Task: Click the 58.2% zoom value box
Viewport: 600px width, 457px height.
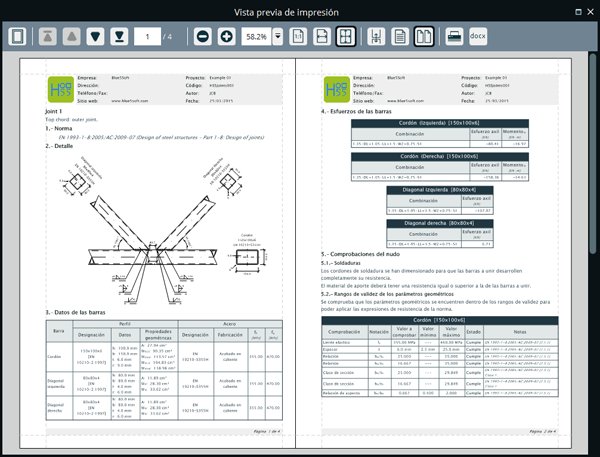Action: click(x=256, y=36)
